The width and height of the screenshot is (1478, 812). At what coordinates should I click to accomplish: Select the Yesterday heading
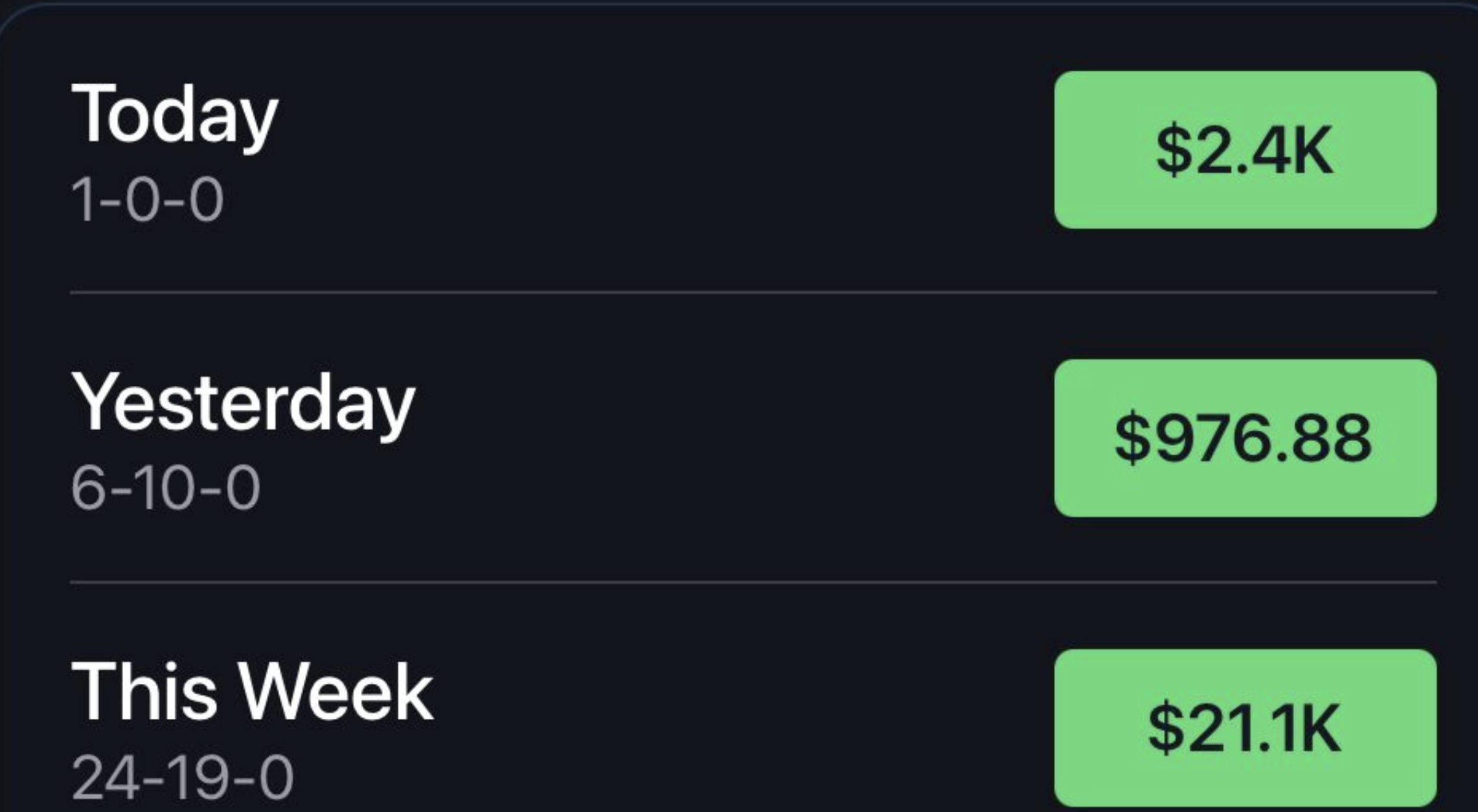243,403
